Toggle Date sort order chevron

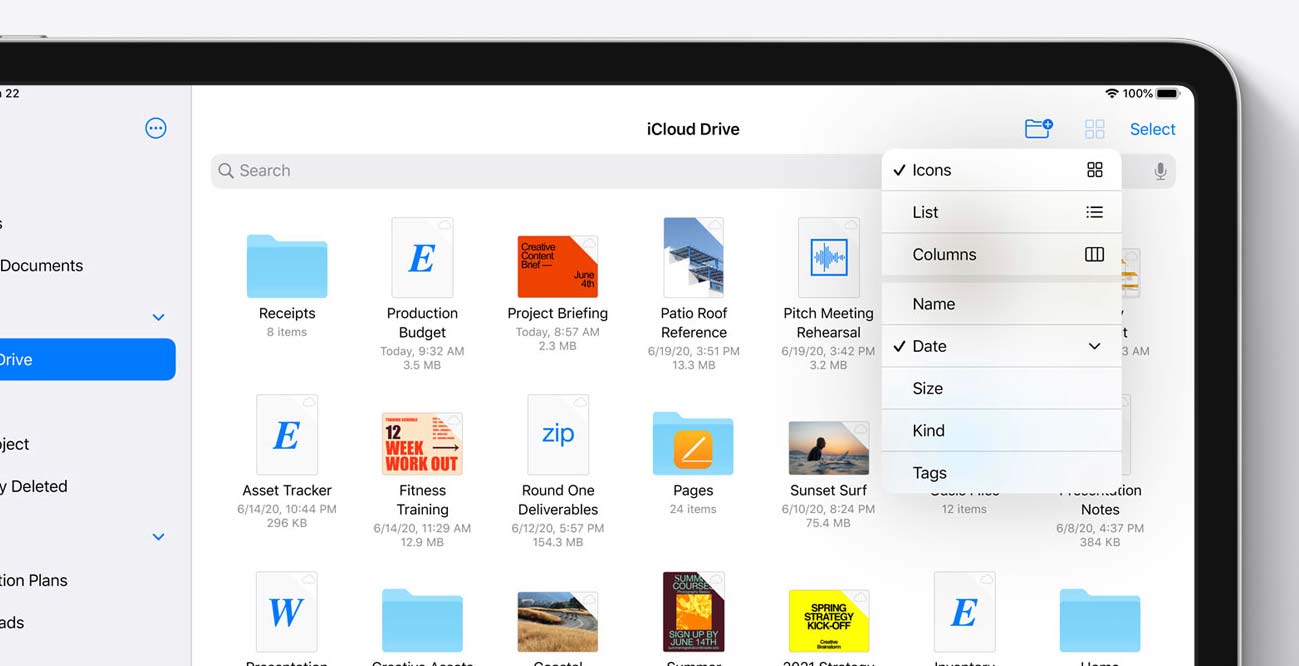point(1094,346)
